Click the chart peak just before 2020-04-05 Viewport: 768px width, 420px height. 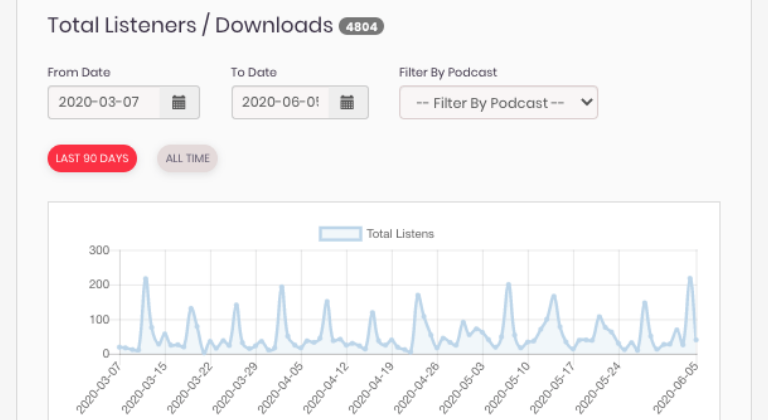(x=282, y=287)
